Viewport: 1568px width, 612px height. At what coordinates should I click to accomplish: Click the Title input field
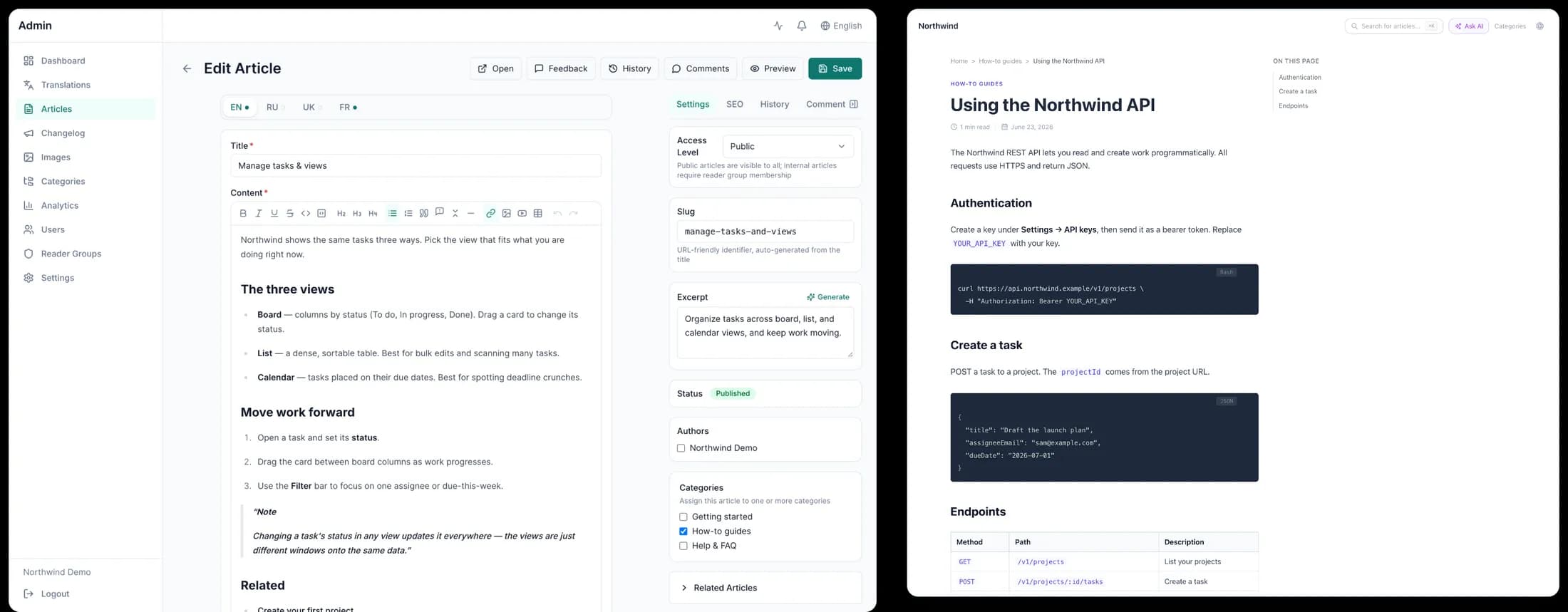[416, 166]
